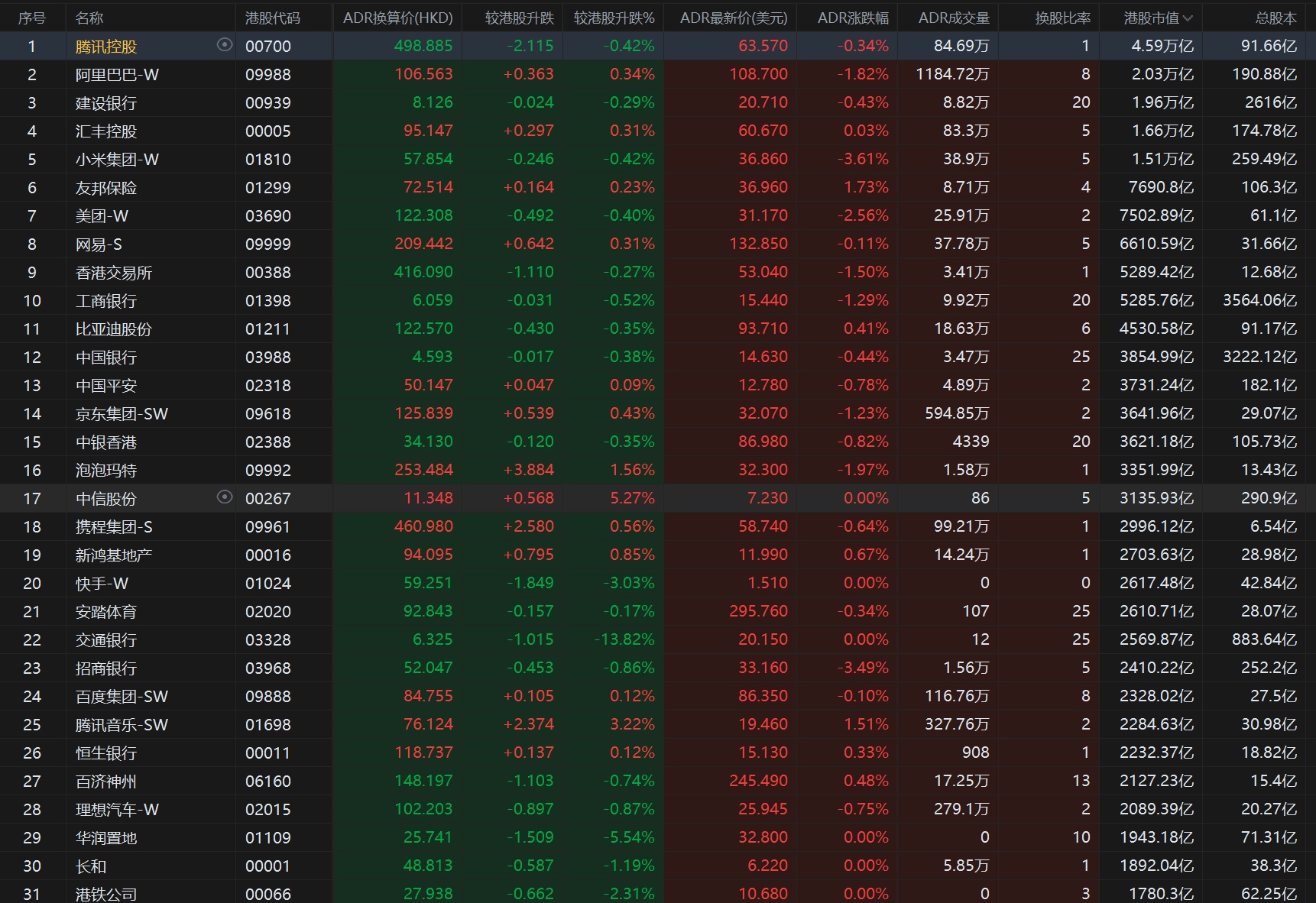The width and height of the screenshot is (1316, 903).
Task: Sort by ADR涨跌幅 column header
Action: (x=852, y=18)
